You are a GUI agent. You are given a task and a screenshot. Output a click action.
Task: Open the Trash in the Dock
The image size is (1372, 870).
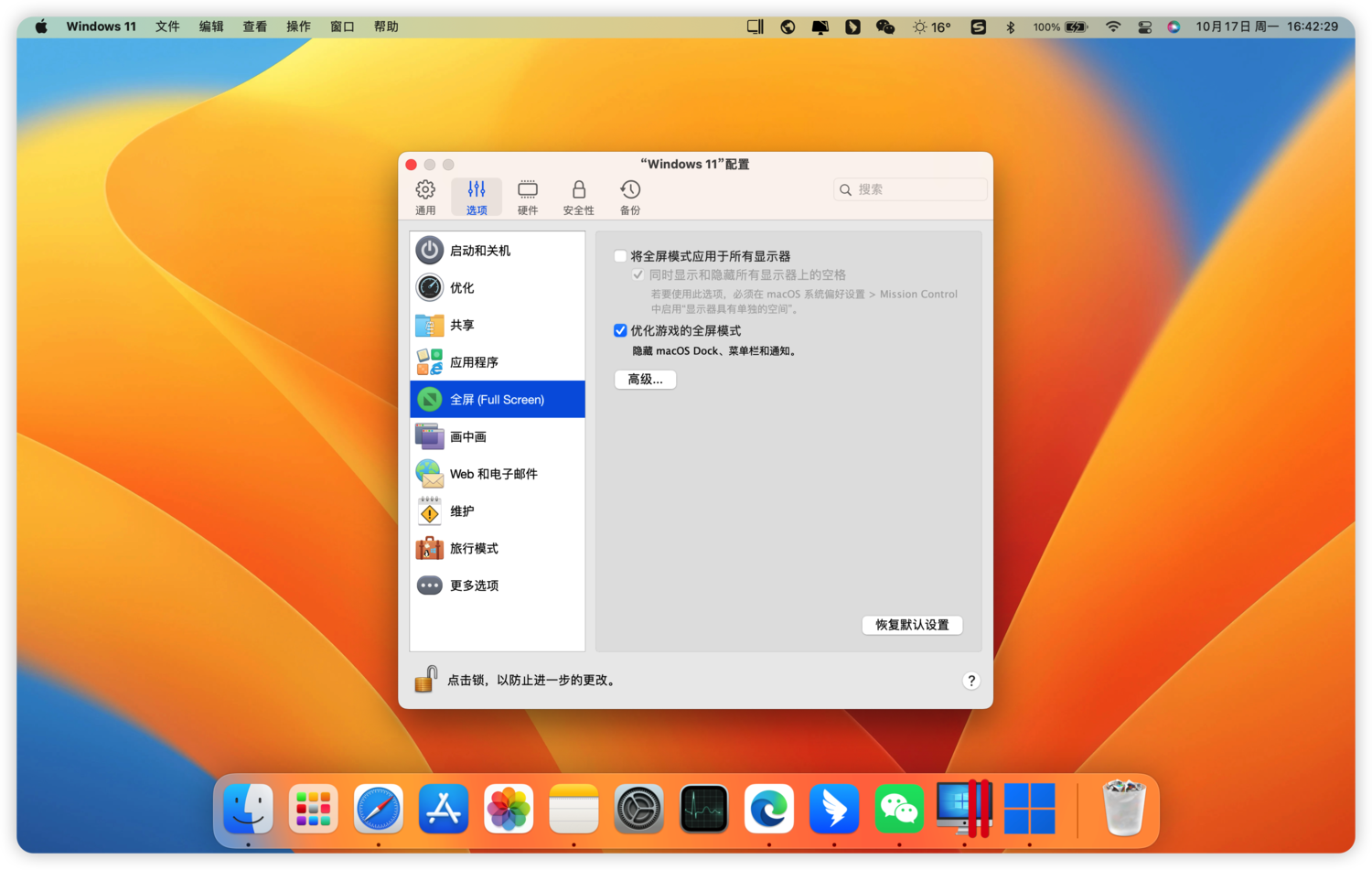click(x=1124, y=809)
